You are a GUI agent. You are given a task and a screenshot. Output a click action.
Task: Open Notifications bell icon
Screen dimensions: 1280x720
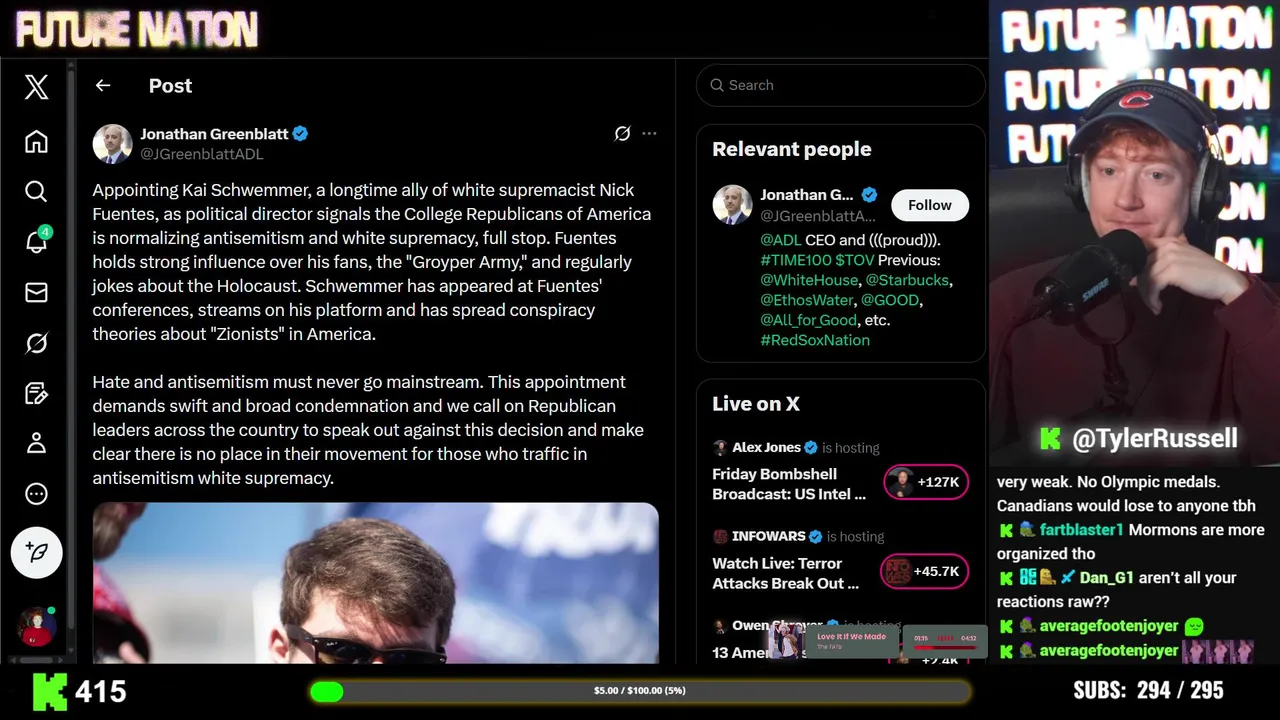coord(36,241)
